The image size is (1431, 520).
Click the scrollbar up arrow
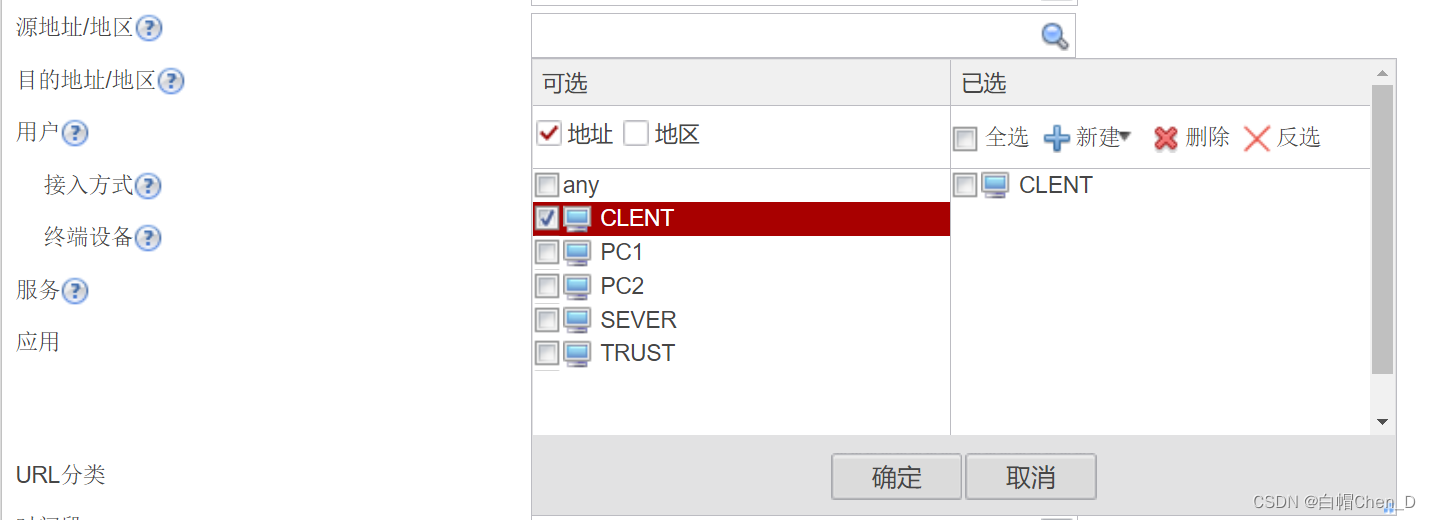[1382, 73]
